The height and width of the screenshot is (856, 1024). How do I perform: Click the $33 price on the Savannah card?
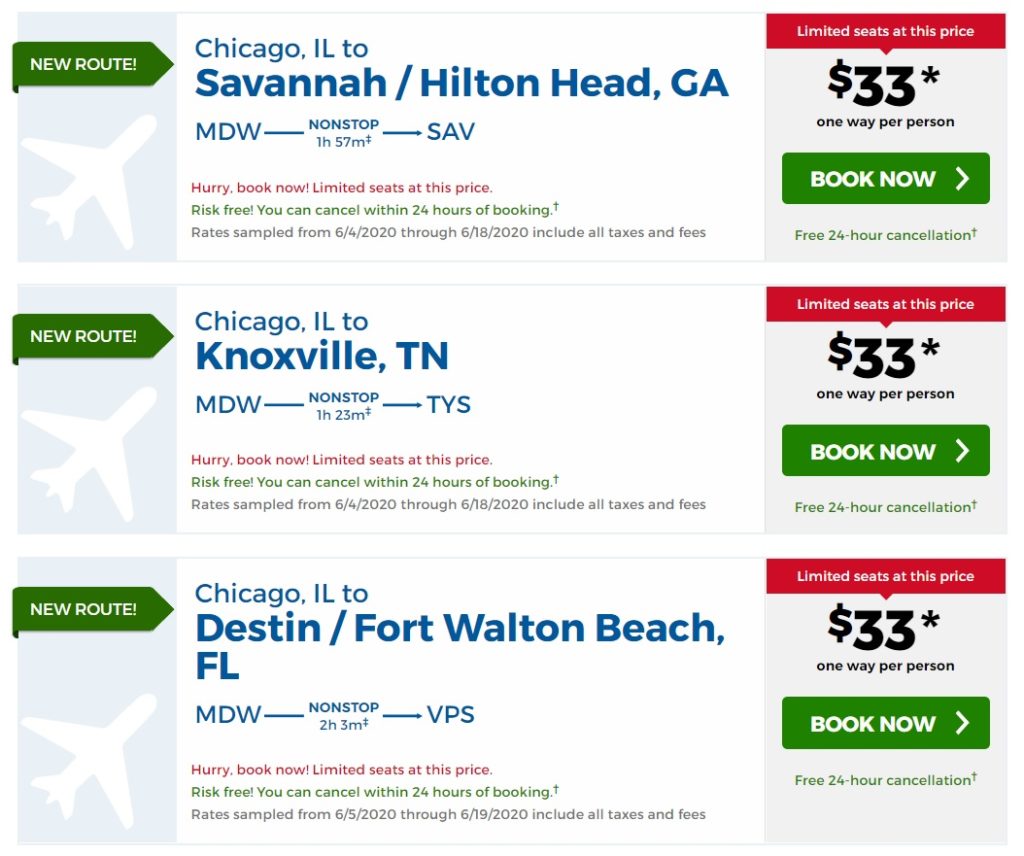(871, 84)
